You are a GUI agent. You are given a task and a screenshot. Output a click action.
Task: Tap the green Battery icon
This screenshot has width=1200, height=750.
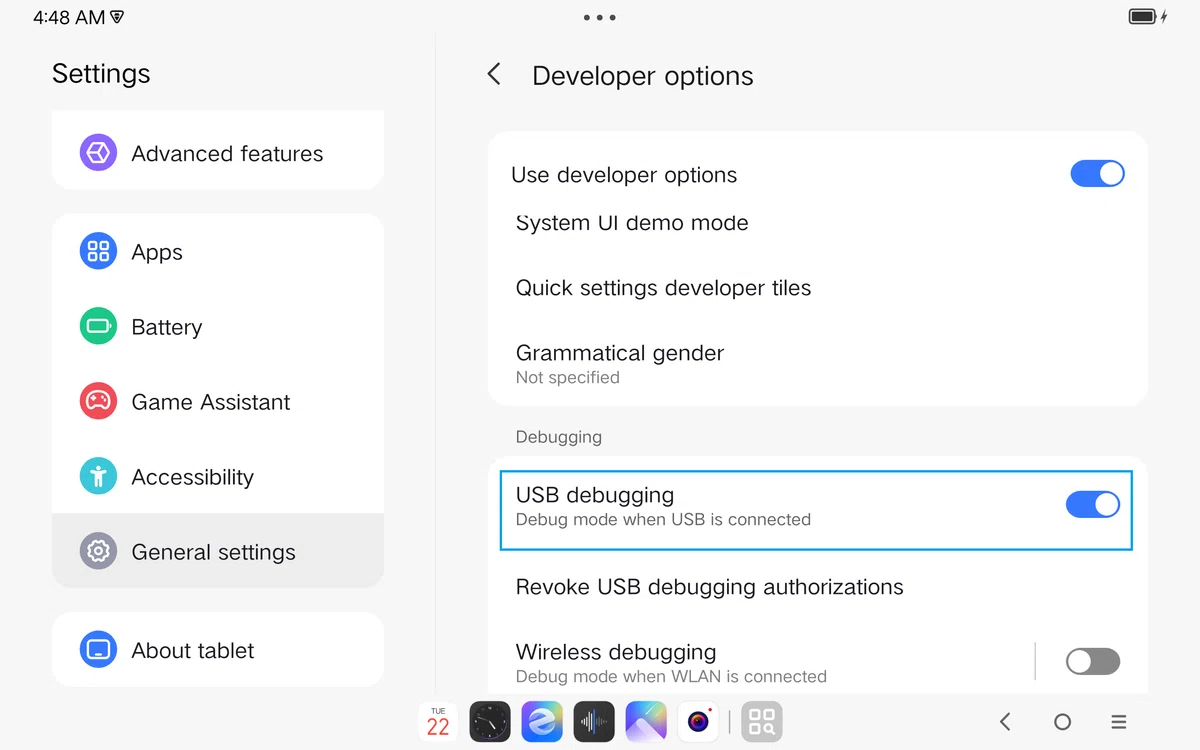[x=98, y=326]
